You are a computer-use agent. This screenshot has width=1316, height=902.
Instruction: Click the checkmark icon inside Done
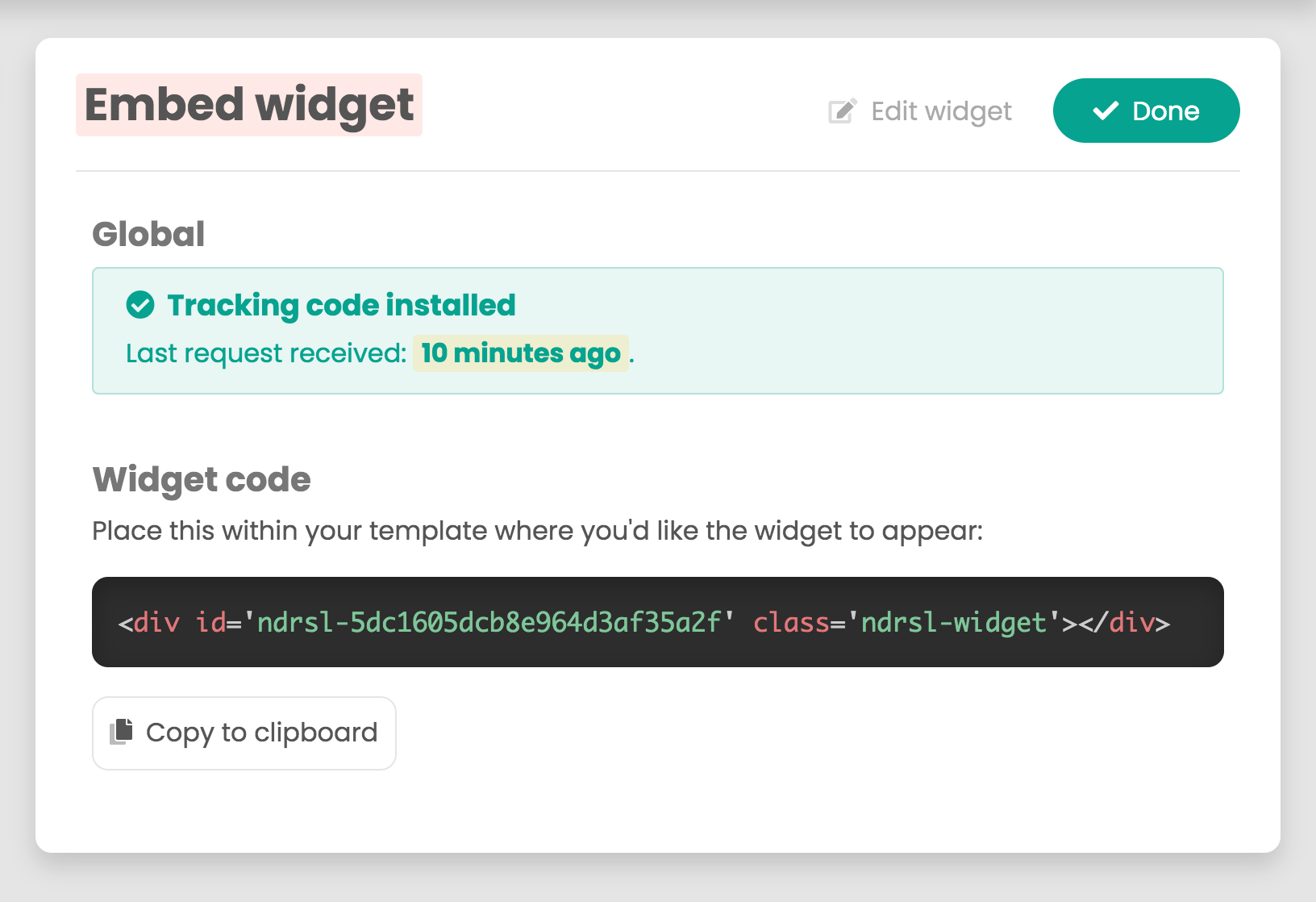[x=1105, y=111]
